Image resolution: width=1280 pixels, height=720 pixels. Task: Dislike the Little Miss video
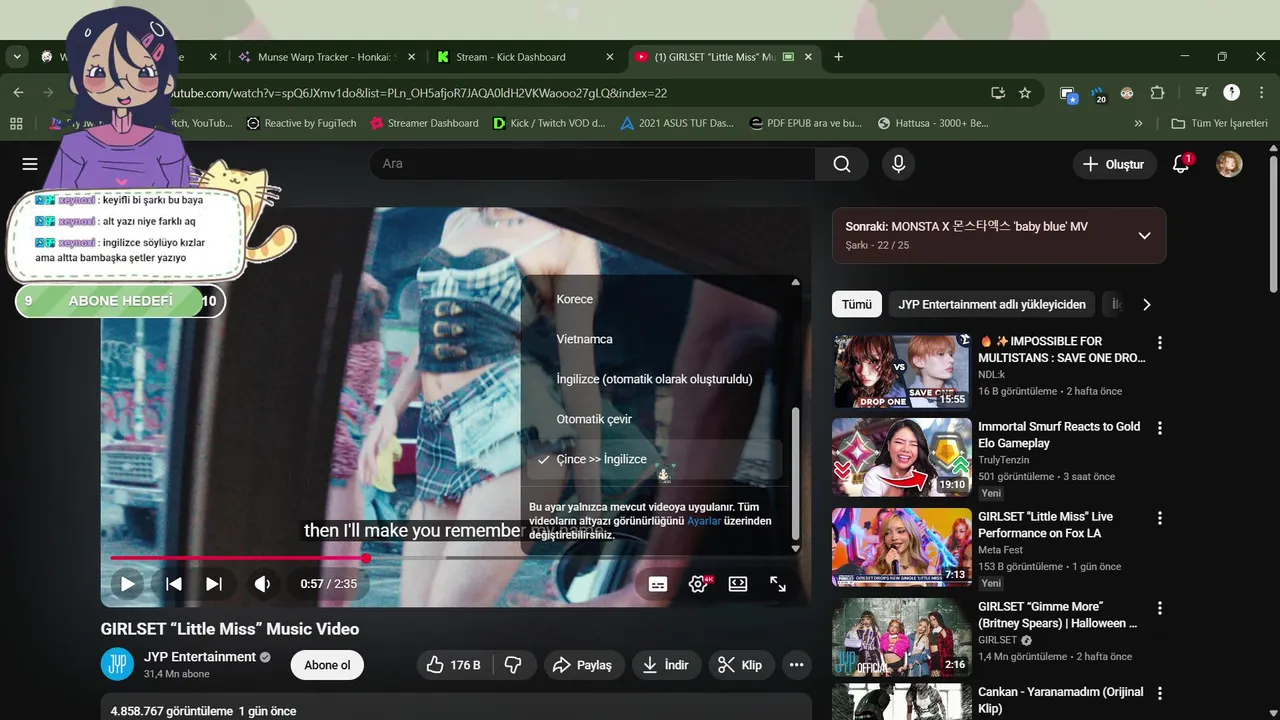[513, 665]
